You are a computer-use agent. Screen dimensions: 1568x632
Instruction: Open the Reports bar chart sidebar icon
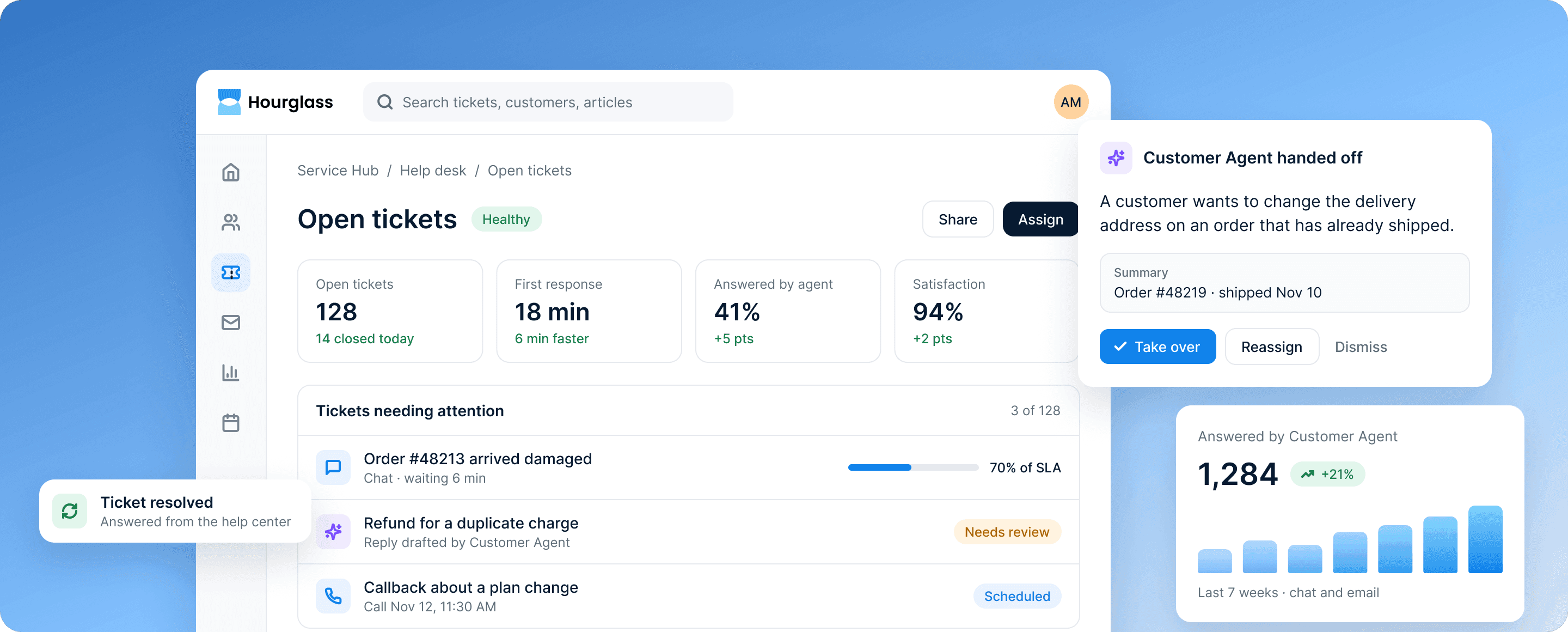[x=231, y=372]
